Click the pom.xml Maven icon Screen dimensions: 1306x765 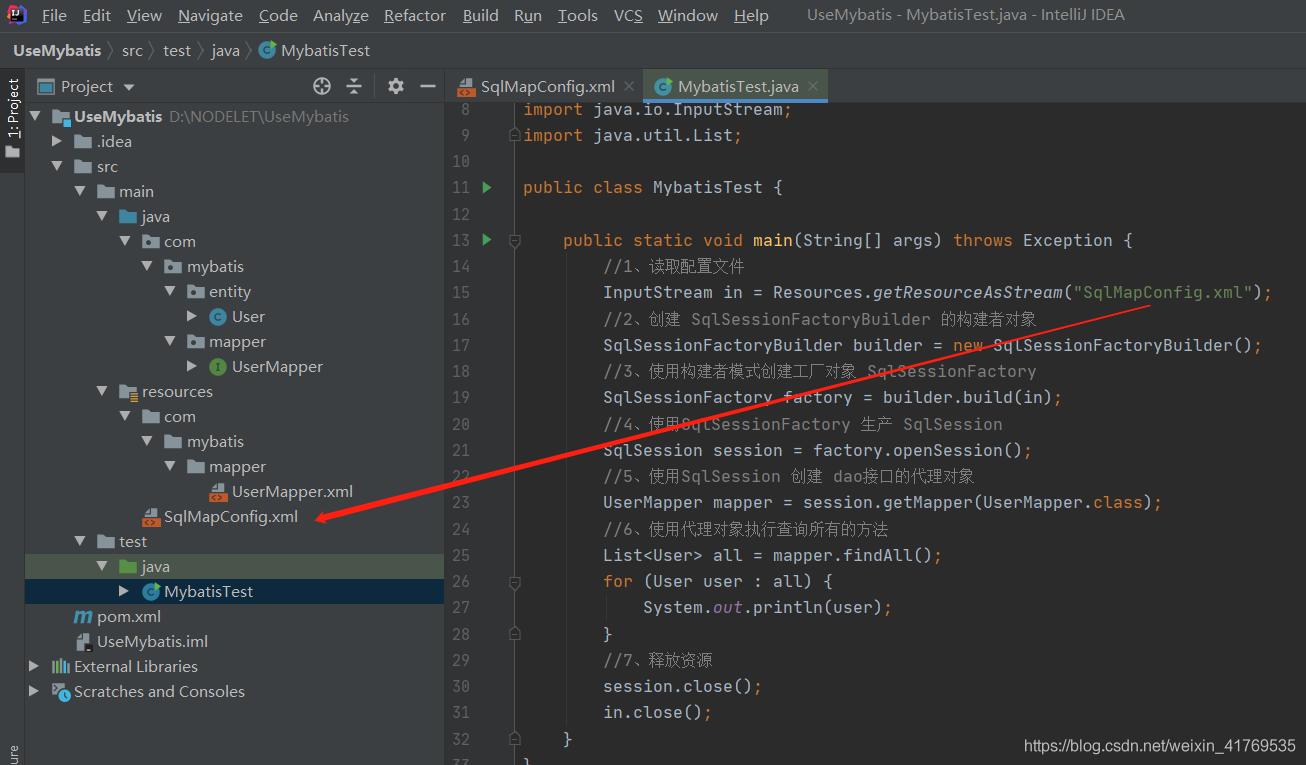point(83,617)
